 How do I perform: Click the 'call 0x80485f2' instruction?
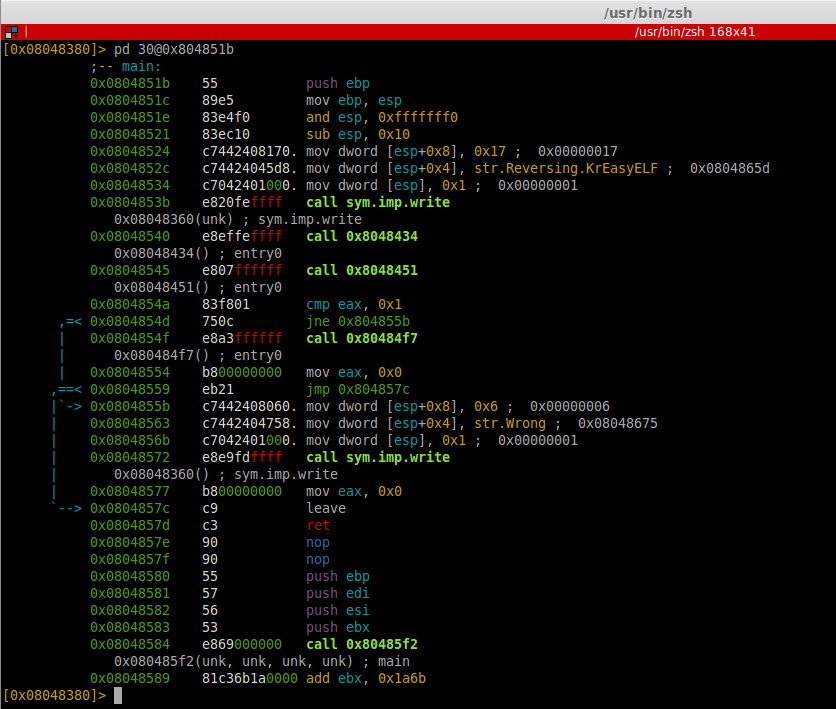[x=361, y=644]
